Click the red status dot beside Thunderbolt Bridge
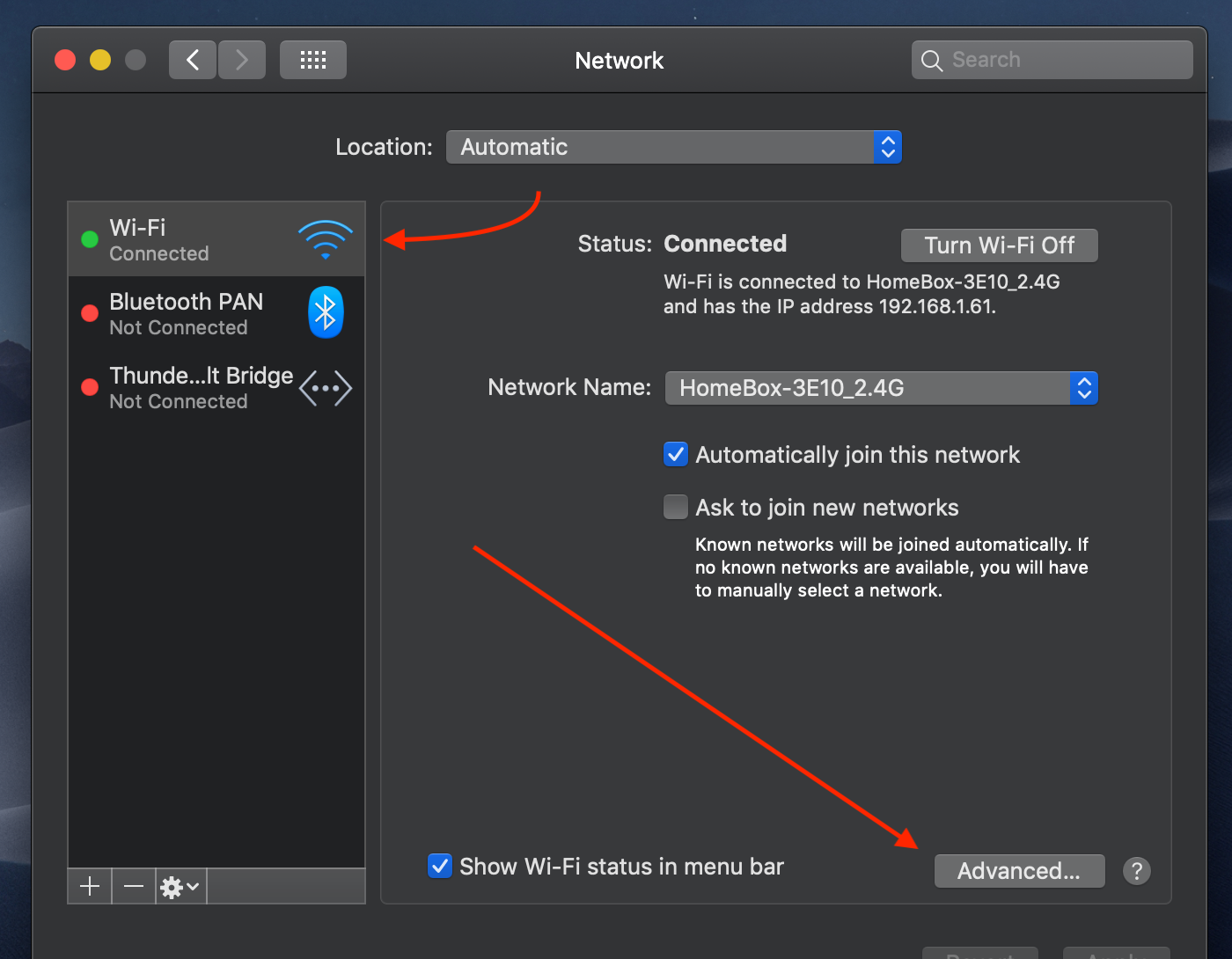 (90, 387)
